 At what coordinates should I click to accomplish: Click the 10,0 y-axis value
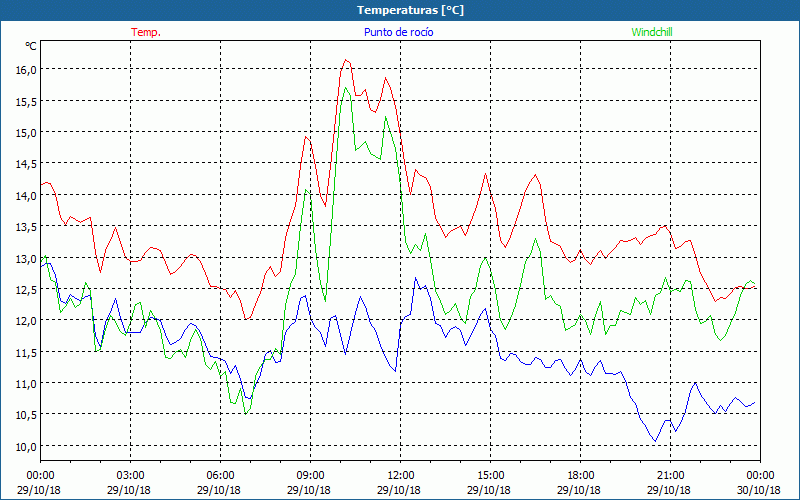click(26, 446)
